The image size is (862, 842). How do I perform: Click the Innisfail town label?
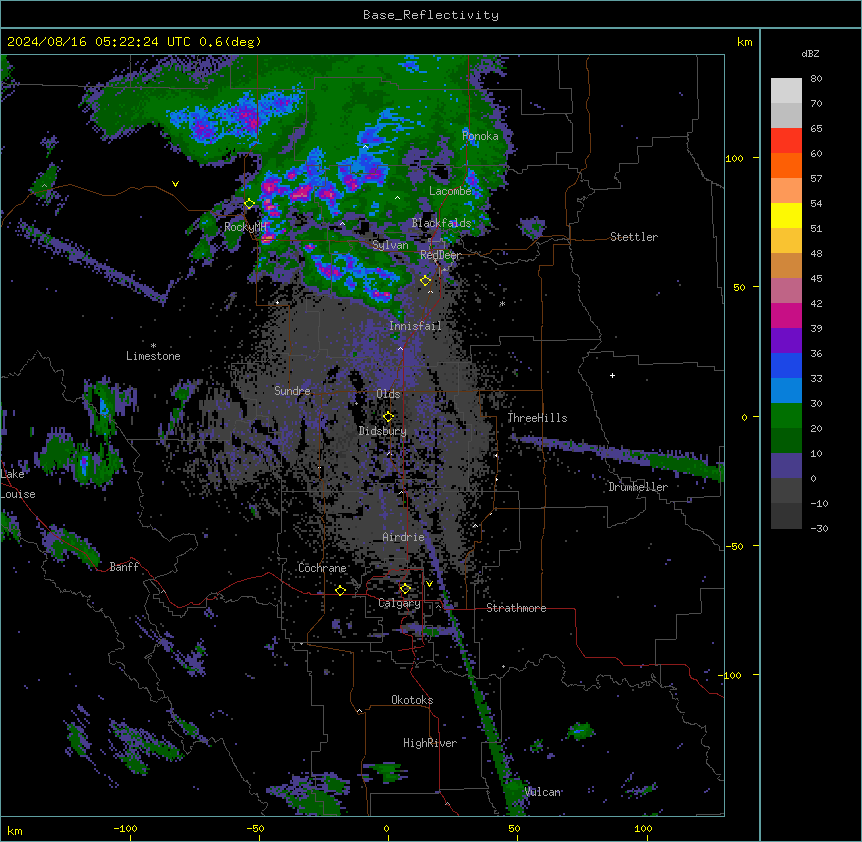(x=415, y=326)
